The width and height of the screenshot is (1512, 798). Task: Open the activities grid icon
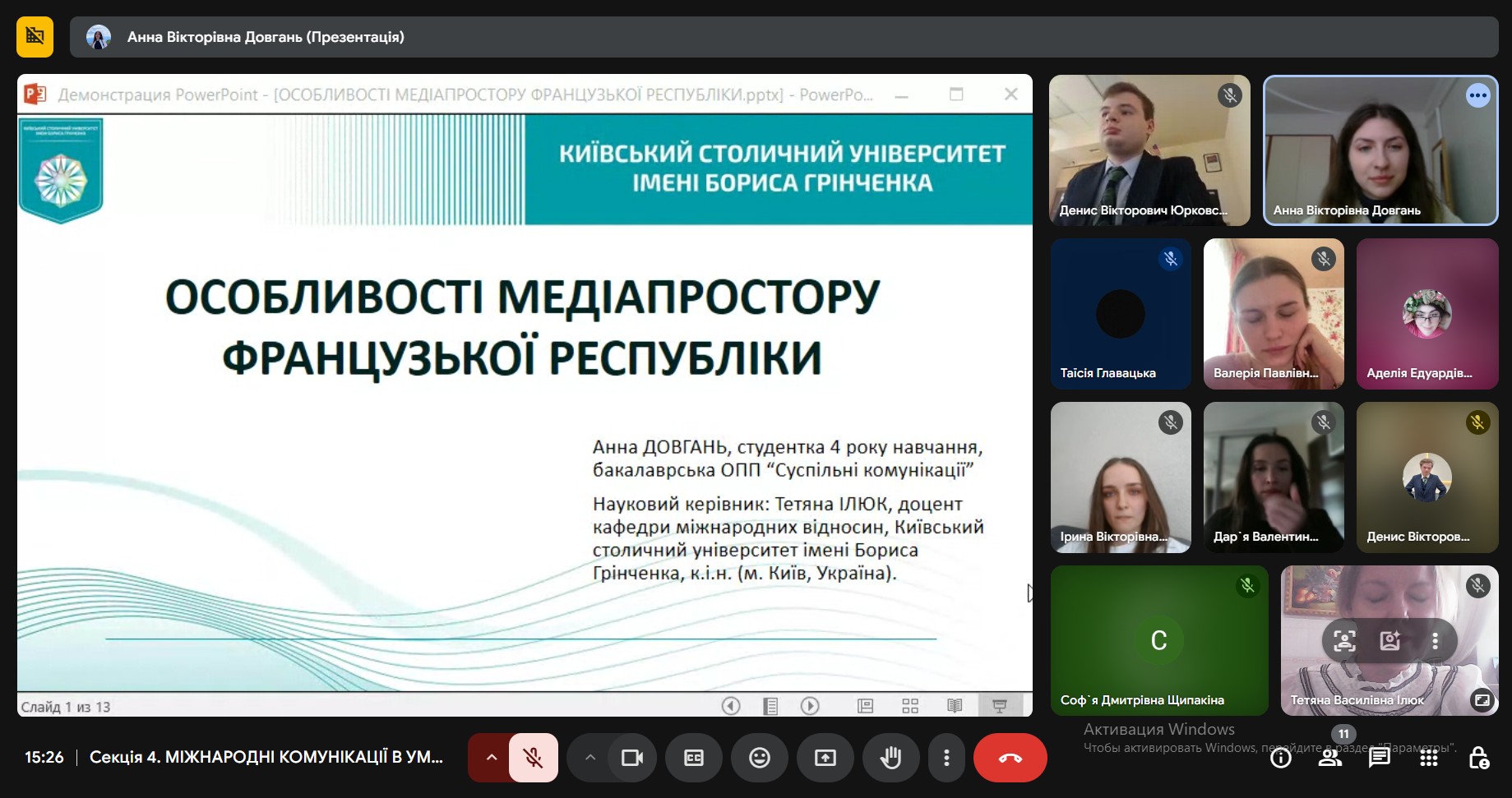(x=1428, y=758)
